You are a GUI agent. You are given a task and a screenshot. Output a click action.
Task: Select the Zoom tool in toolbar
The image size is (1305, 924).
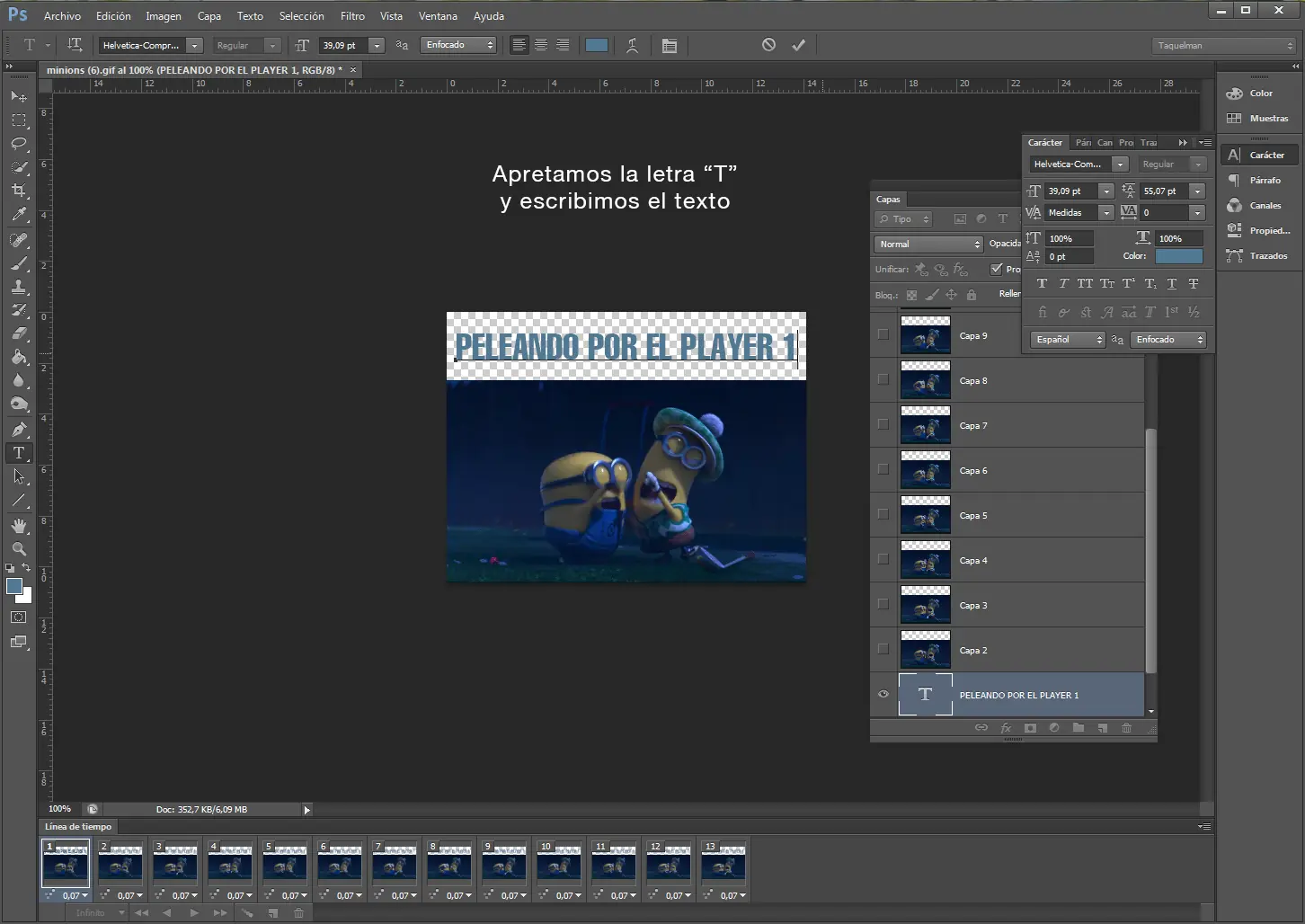19,549
